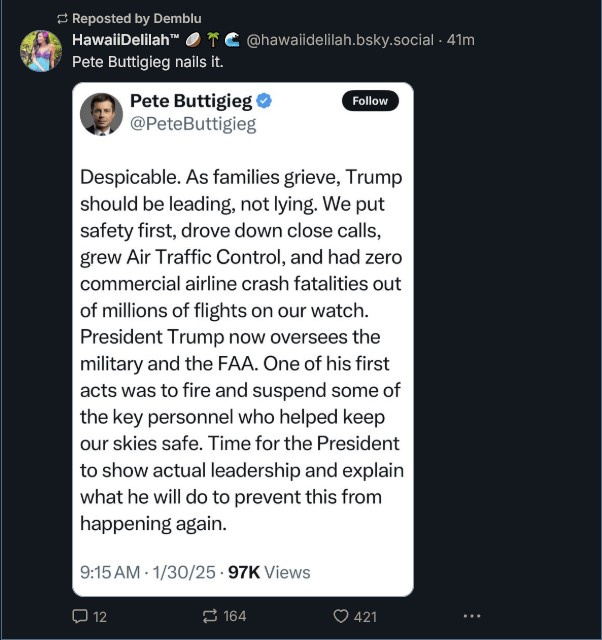Screen dimensions: 602x640
Task: Open HawaiiDelilah's profile avatar
Action: pos(41,51)
